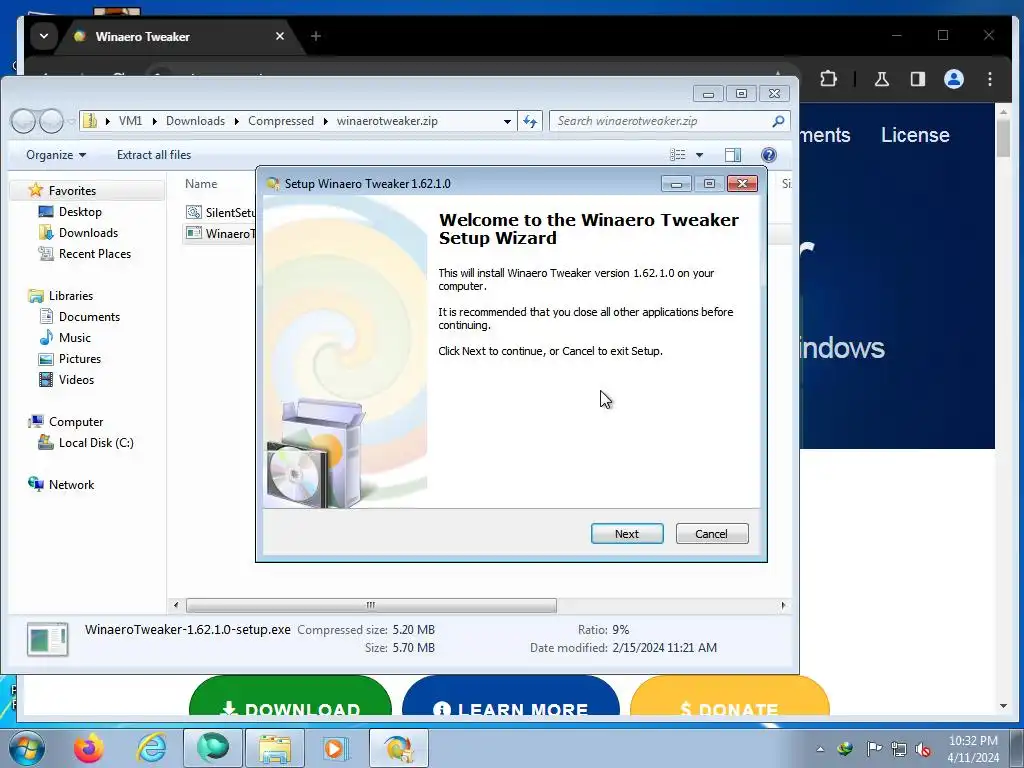The height and width of the screenshot is (768, 1024).
Task: Click the Action Center flag icon
Action: [x=874, y=749]
